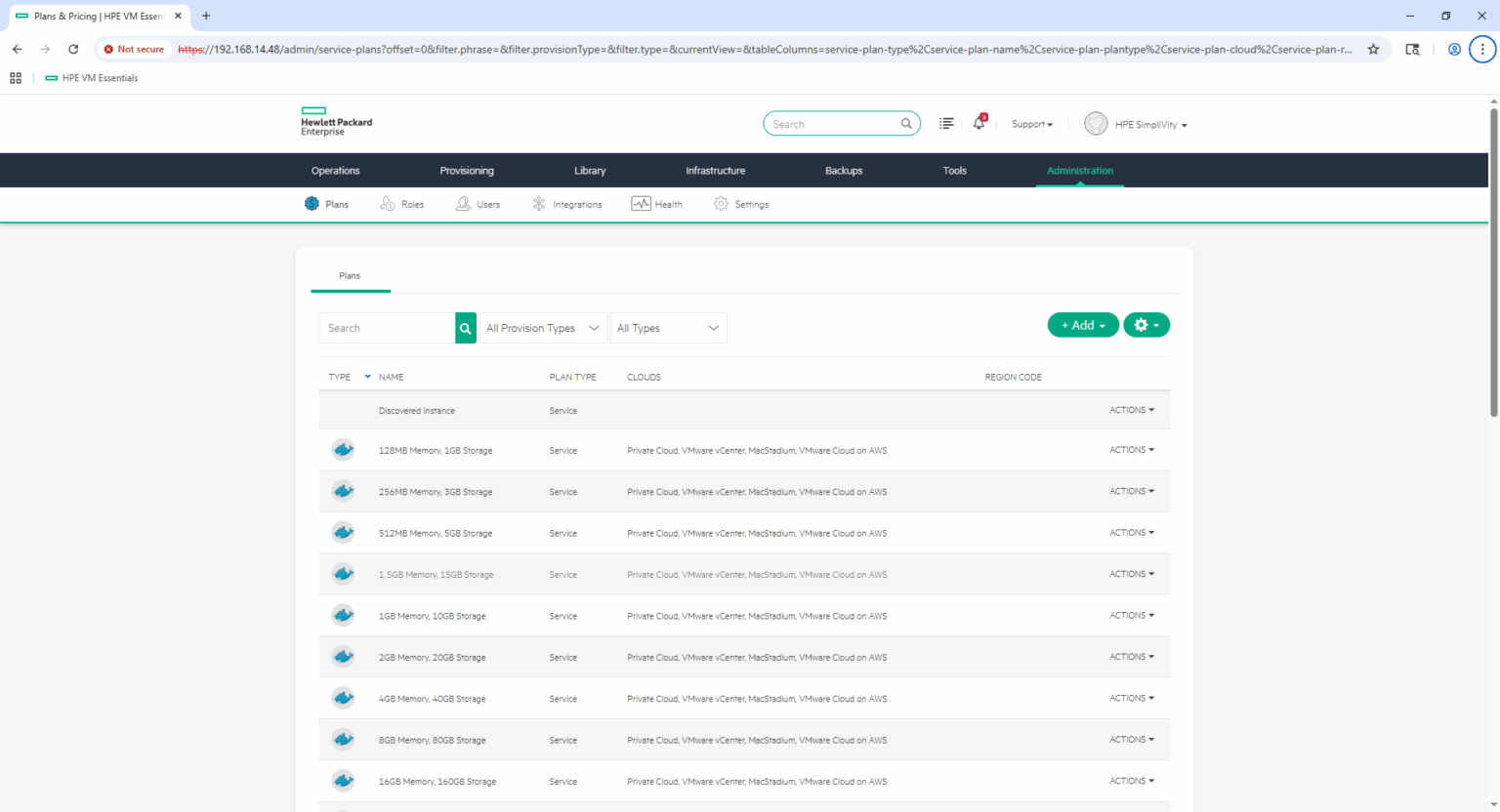The width and height of the screenshot is (1500, 812).
Task: Switch to the Infrastructure menu
Action: 715,171
